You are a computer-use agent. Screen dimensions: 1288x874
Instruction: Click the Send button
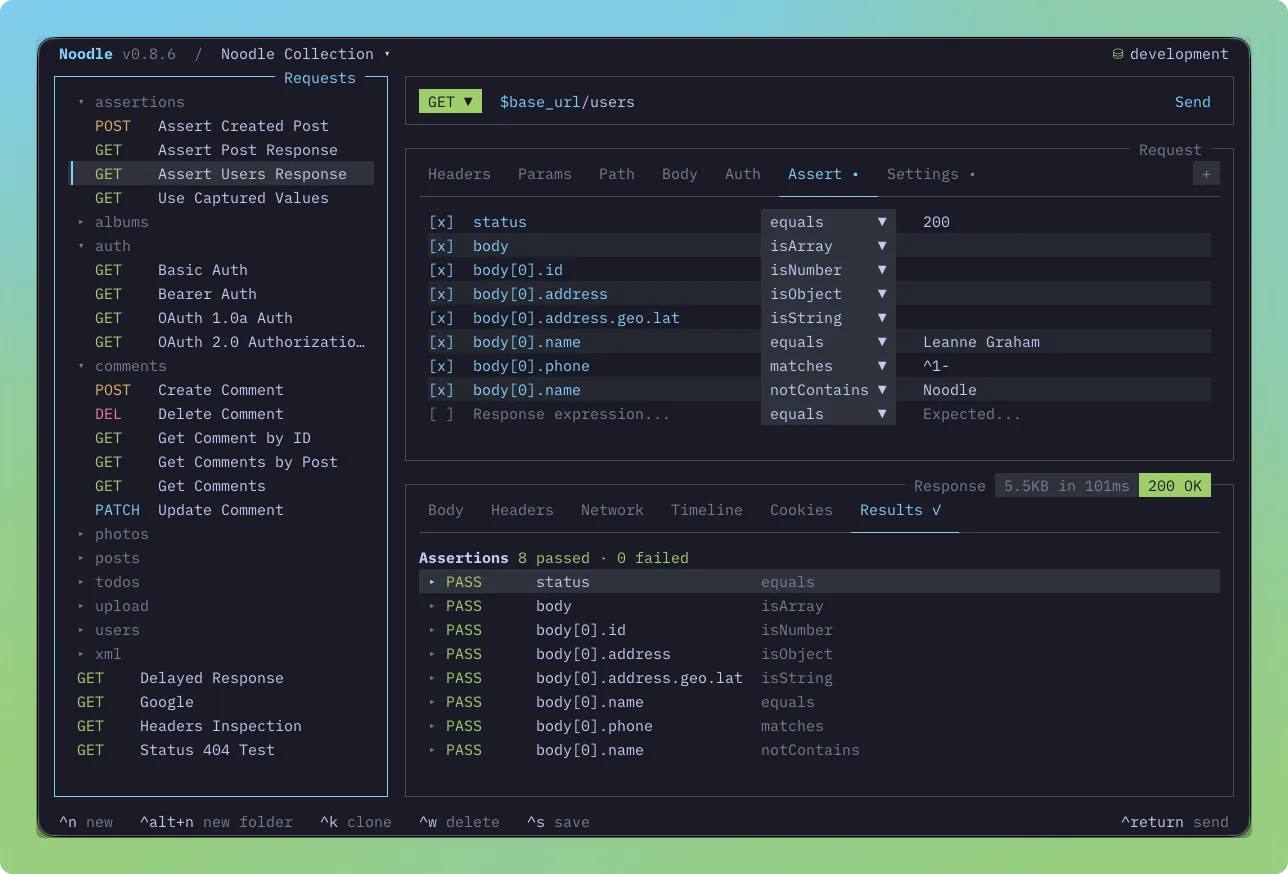pos(1193,102)
